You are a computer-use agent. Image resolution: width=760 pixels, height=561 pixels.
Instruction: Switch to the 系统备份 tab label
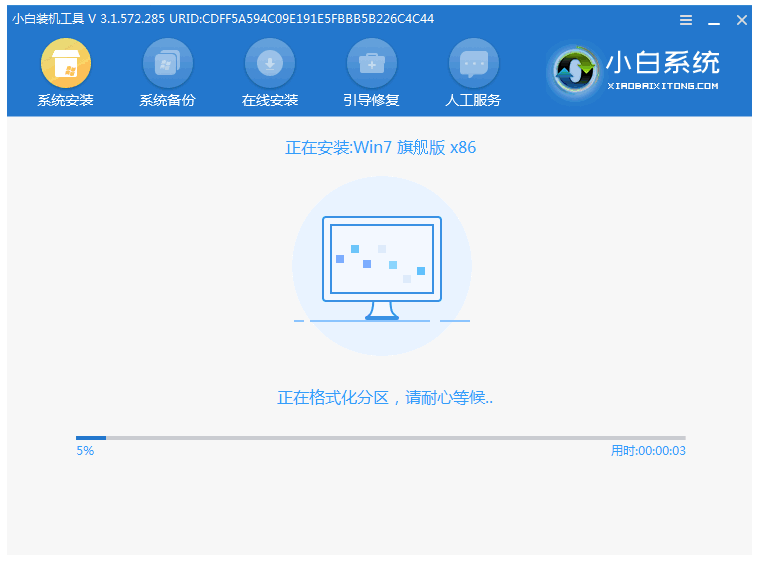167,100
